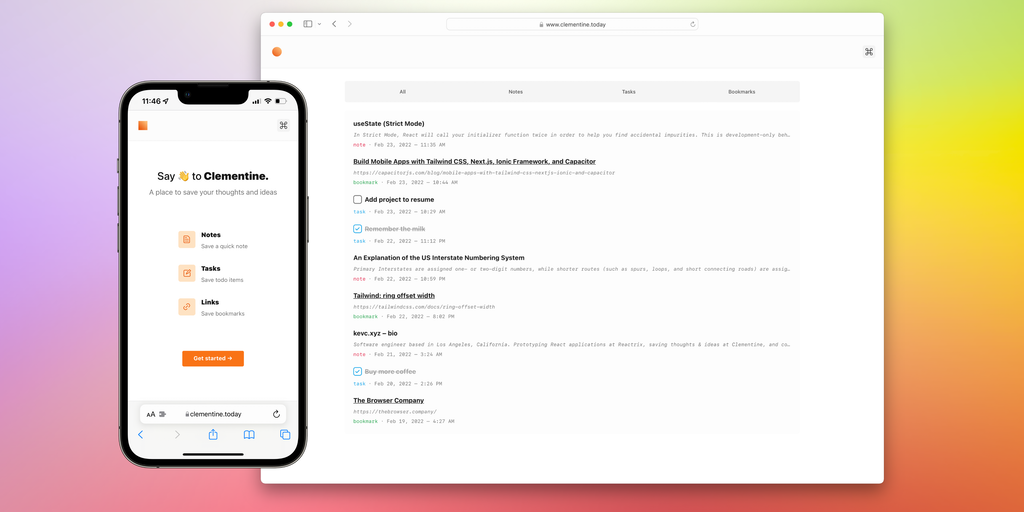Click the capacitorjs.com blog URL text

[484, 173]
